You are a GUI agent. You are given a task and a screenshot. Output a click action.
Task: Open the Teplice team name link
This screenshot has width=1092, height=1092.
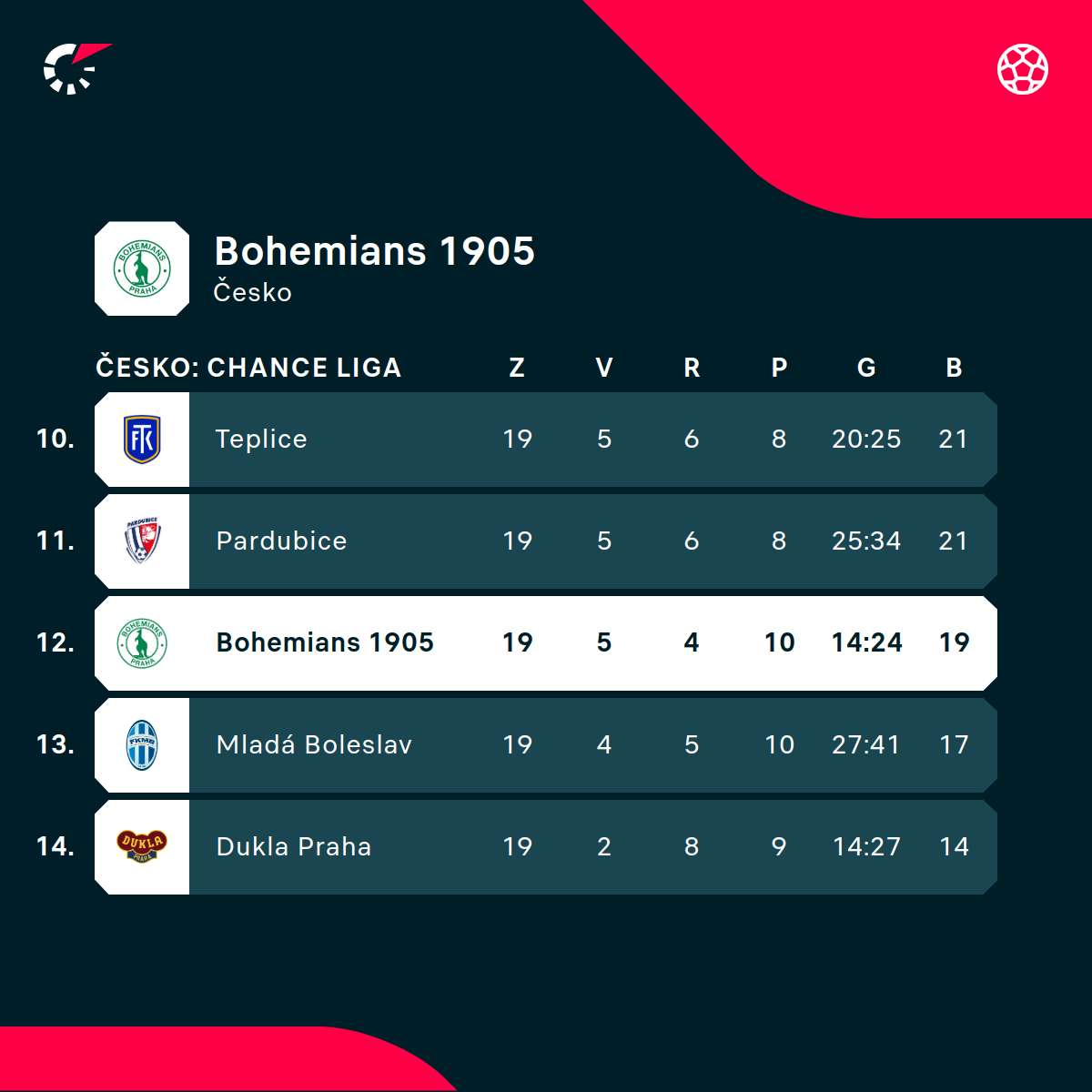pos(261,439)
